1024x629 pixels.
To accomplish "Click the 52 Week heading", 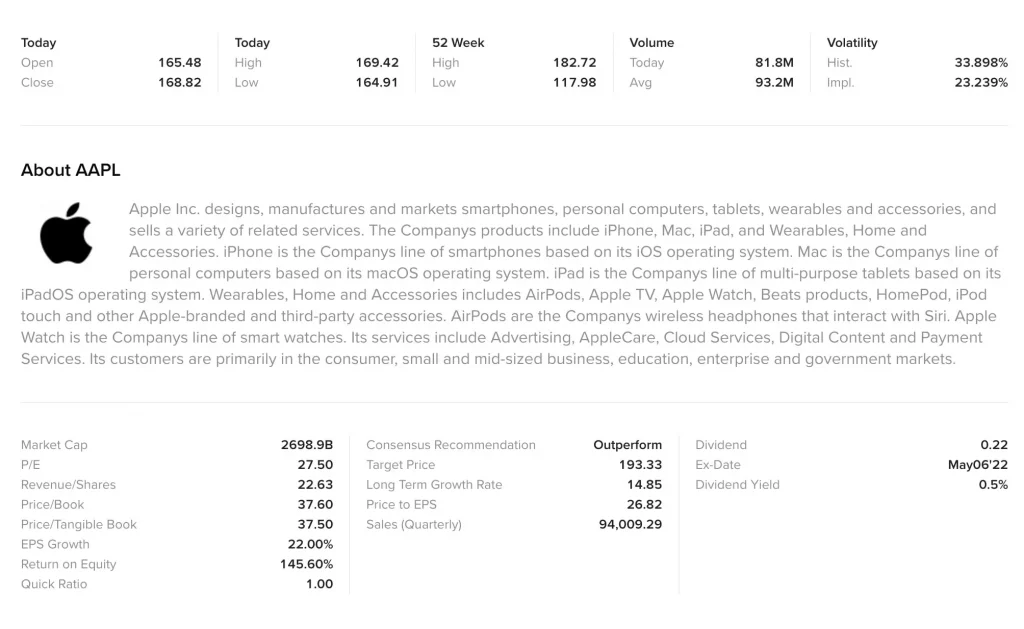I will 458,43.
